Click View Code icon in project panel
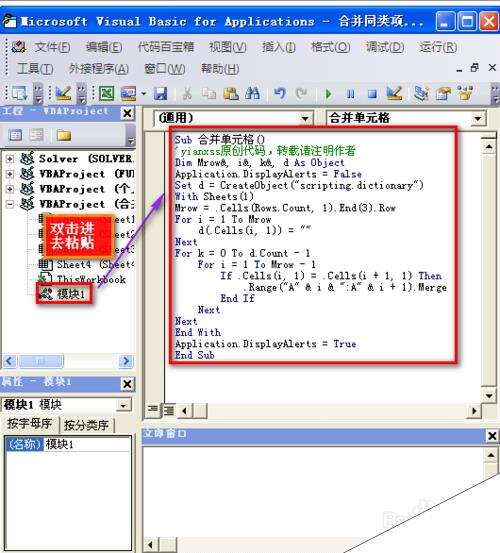This screenshot has width=500, height=553. pos(15,135)
